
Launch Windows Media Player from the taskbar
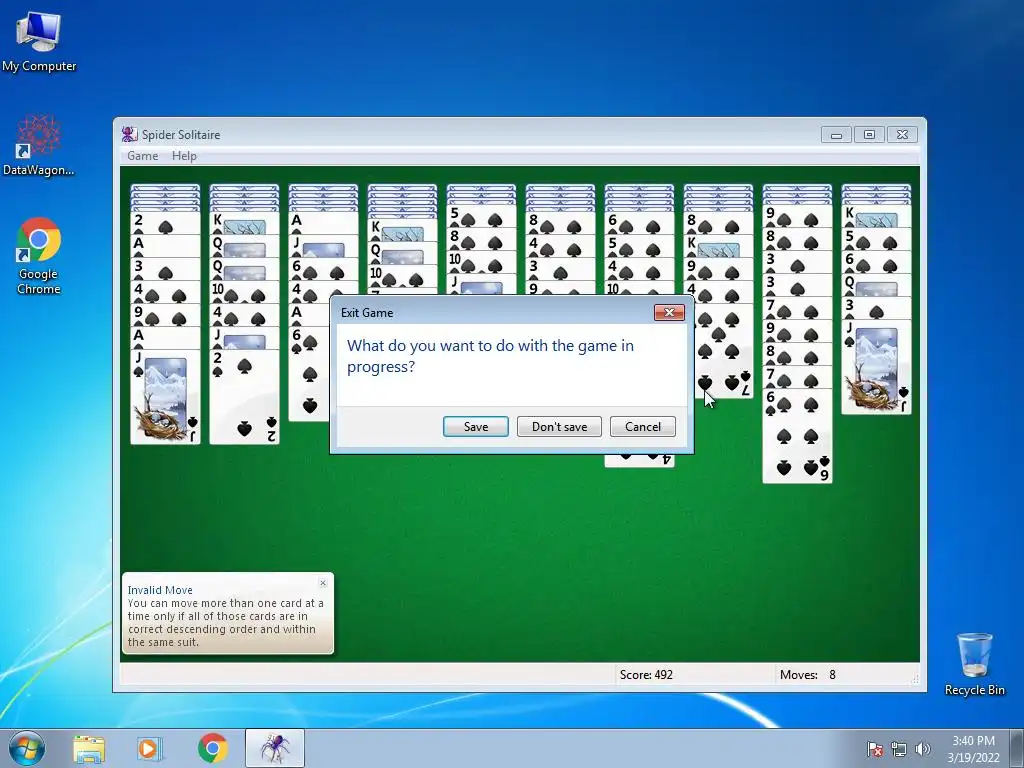coord(150,748)
